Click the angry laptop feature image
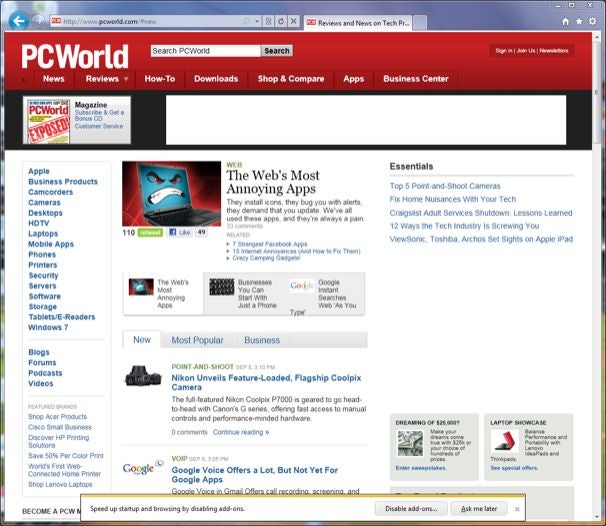 (171, 194)
